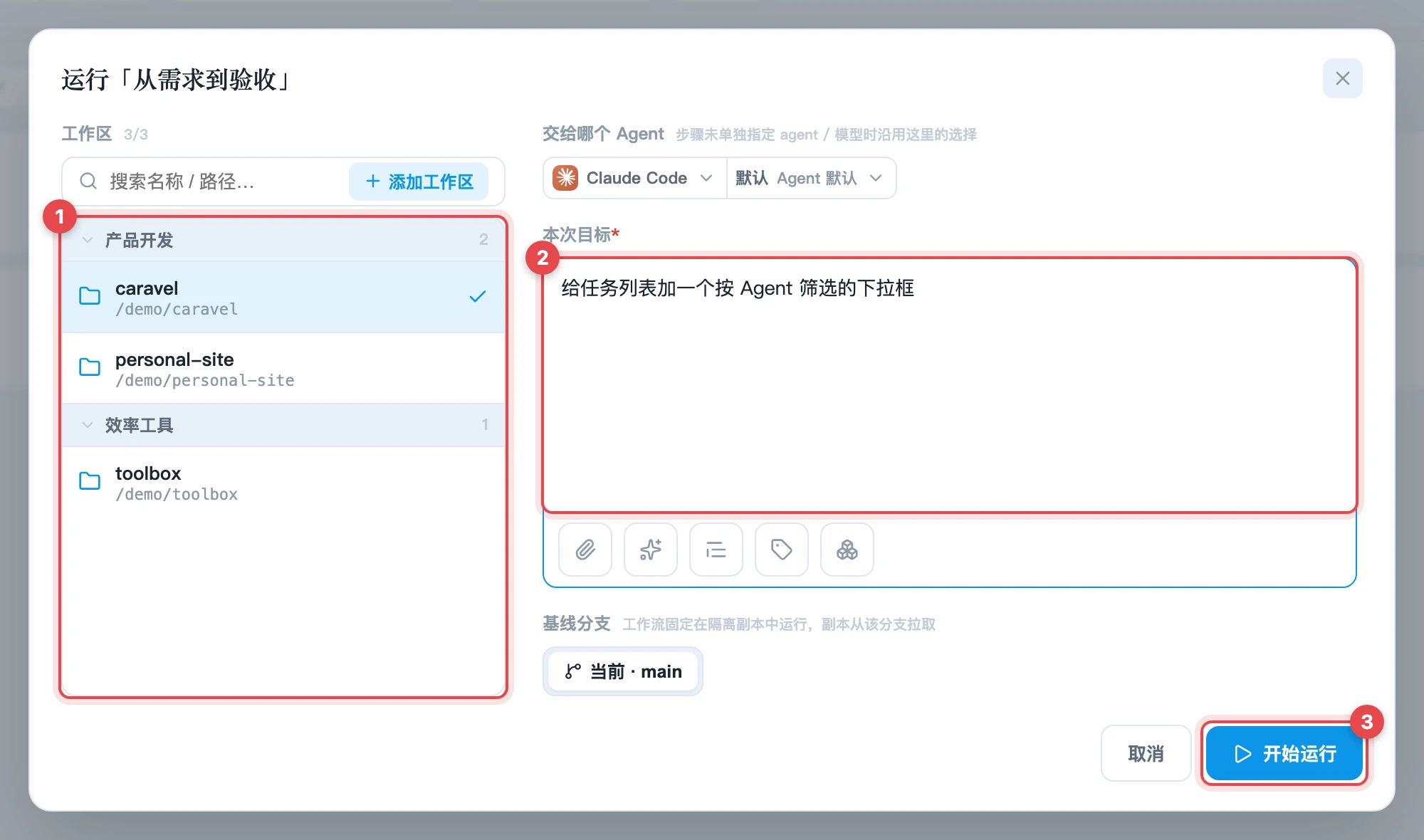Click the caravel folder icon
Viewport: 1424px width, 840px height.
(x=90, y=296)
